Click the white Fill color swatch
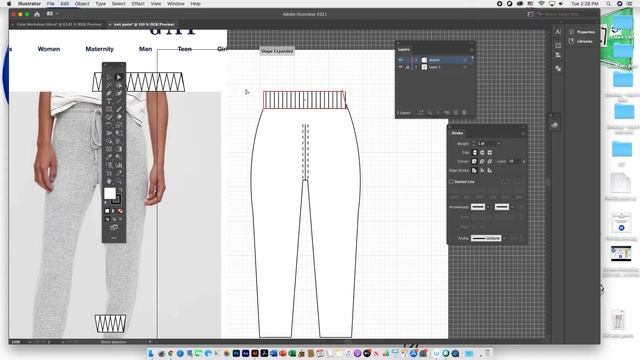This screenshot has height=360, width=640. [x=110, y=193]
